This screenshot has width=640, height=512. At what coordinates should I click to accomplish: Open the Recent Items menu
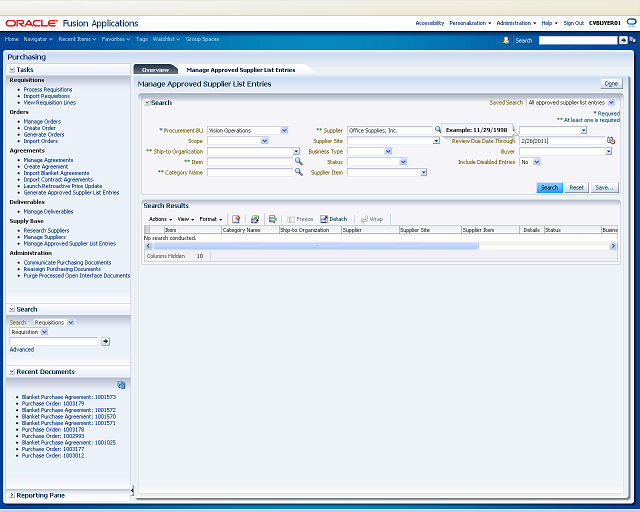point(77,39)
